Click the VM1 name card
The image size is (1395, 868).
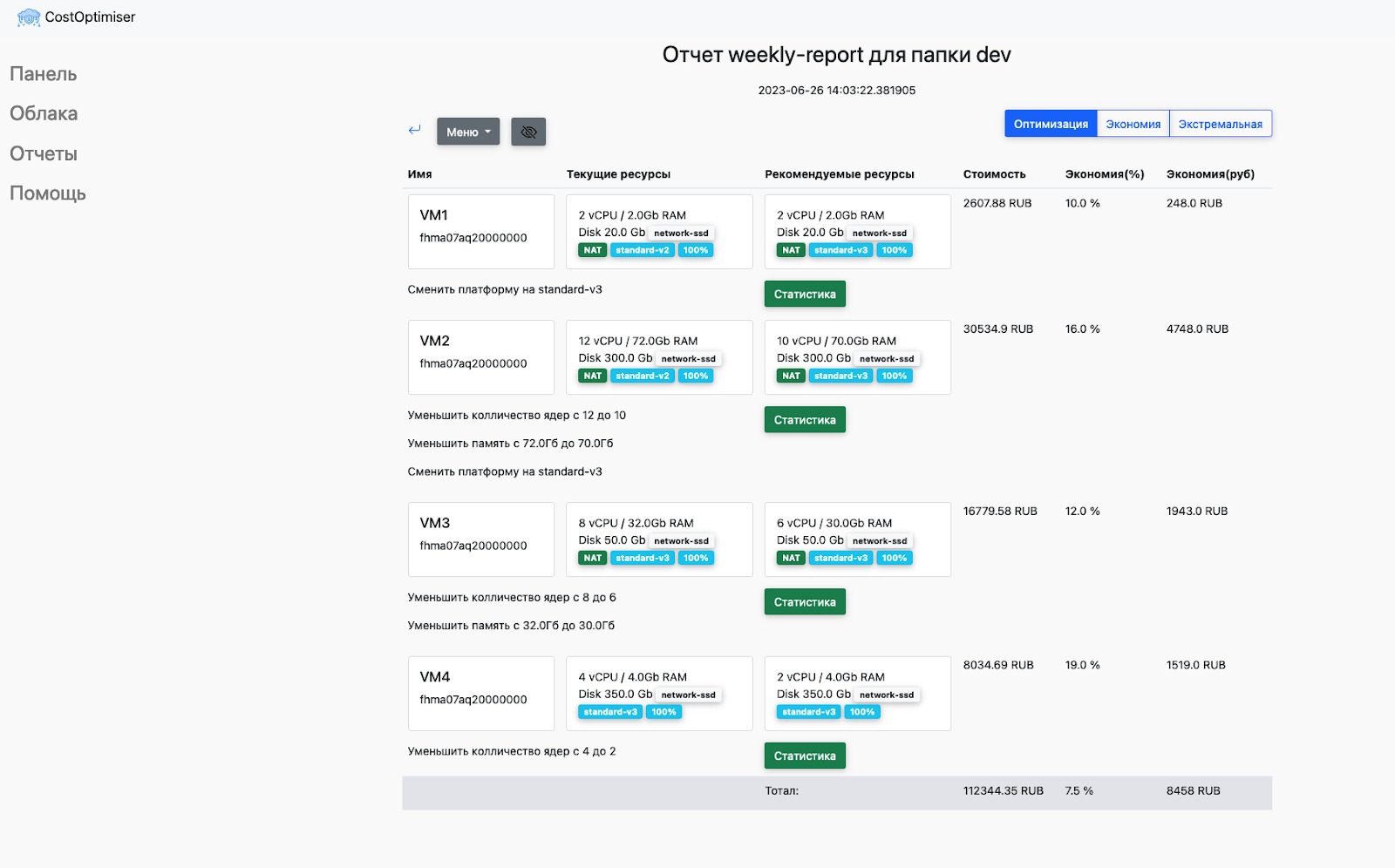coord(481,231)
